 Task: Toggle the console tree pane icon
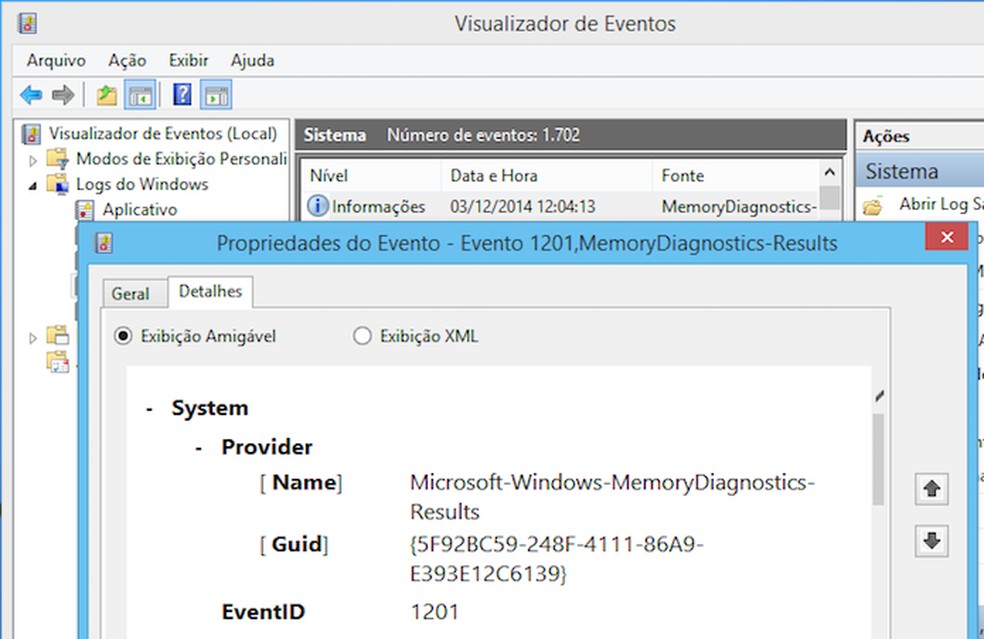140,95
